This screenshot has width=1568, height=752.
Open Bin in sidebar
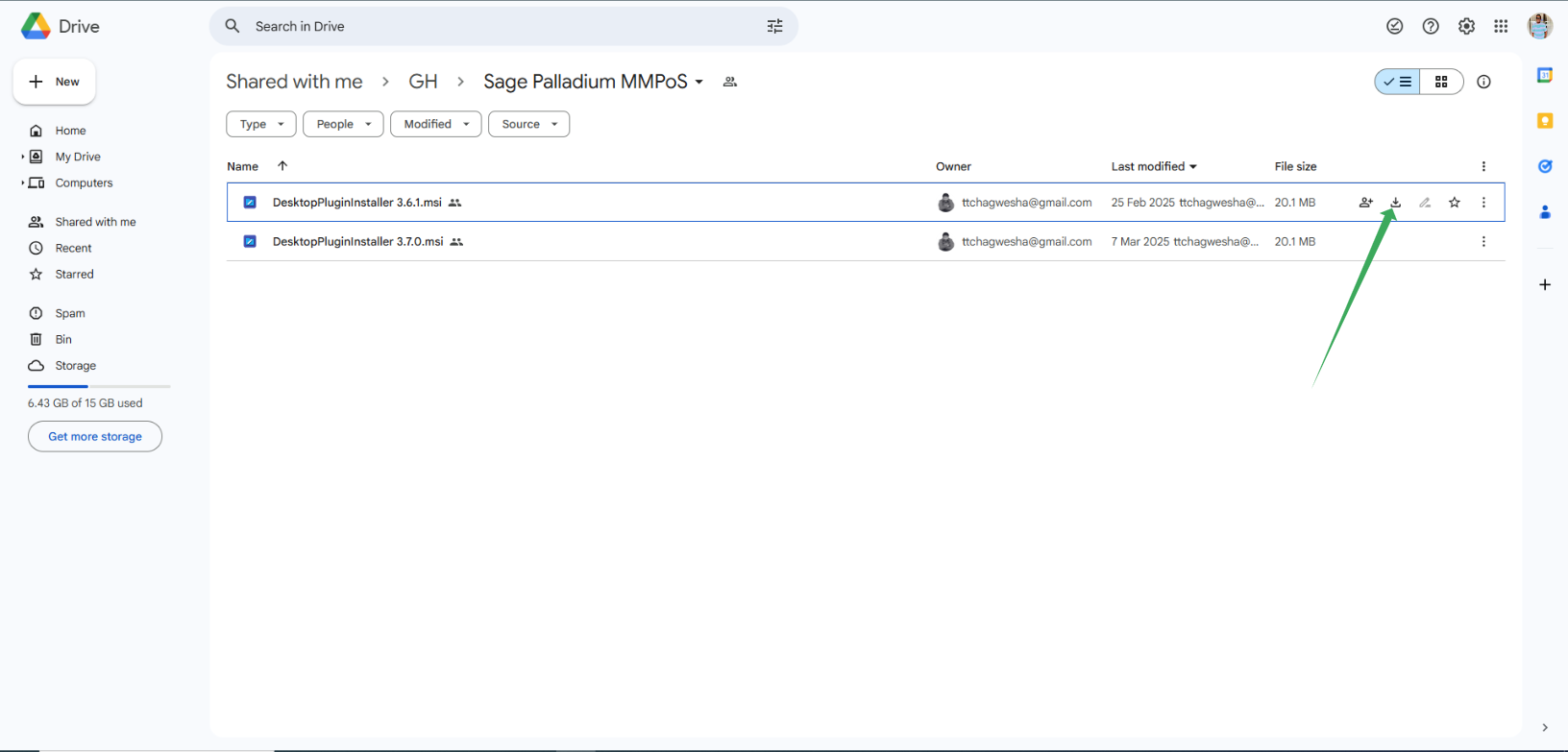[x=63, y=339]
